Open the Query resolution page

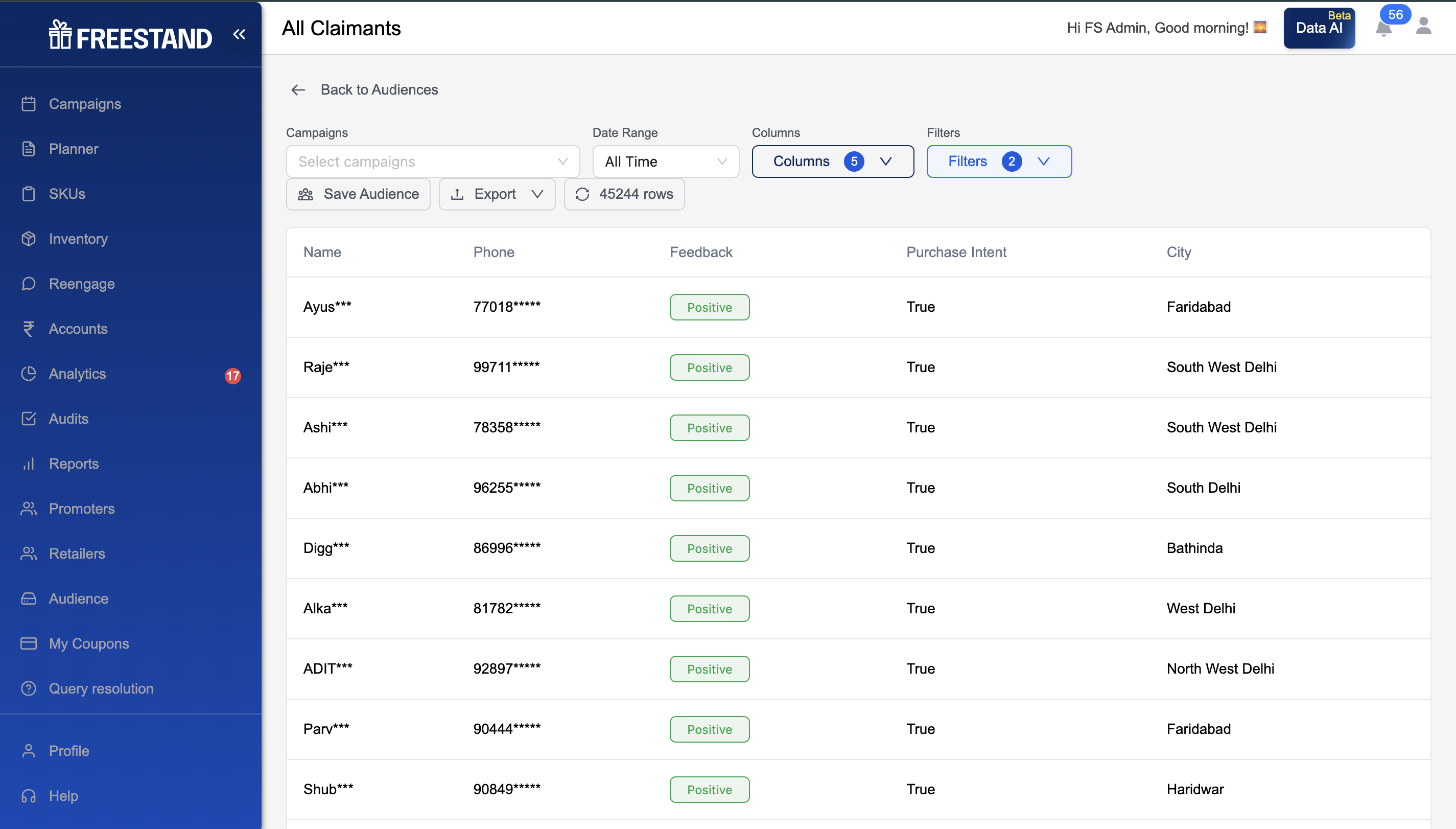[x=101, y=688]
